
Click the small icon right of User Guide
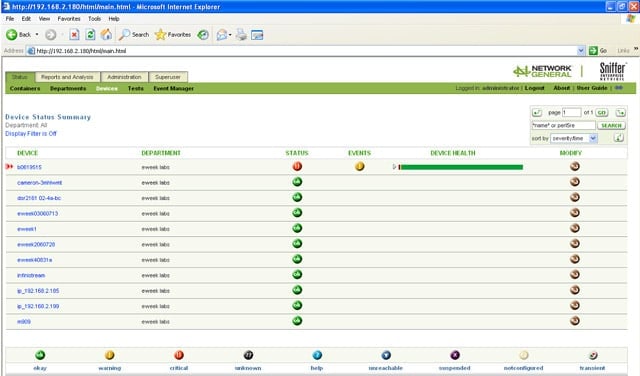coord(619,88)
